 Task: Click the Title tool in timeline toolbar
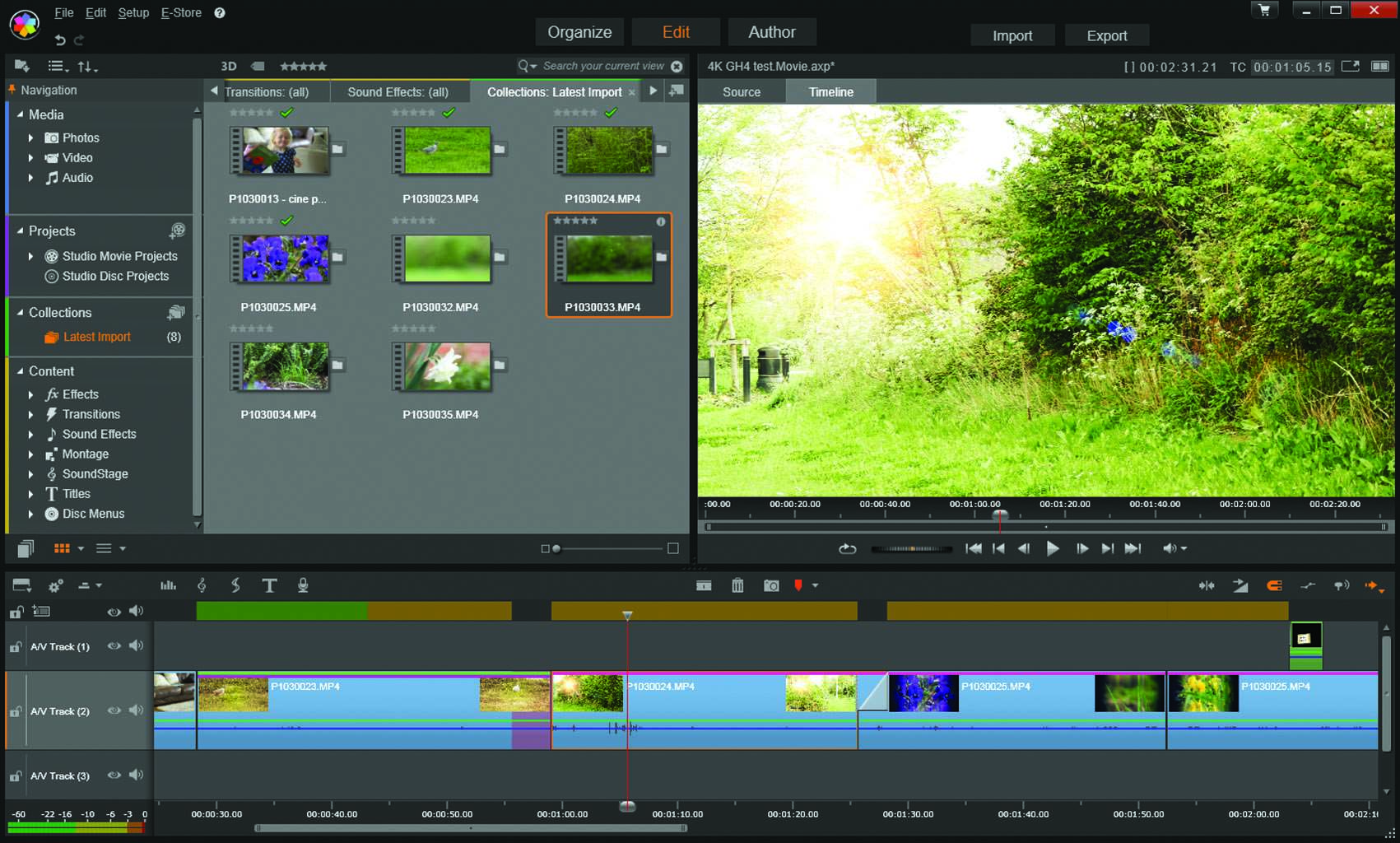[269, 585]
